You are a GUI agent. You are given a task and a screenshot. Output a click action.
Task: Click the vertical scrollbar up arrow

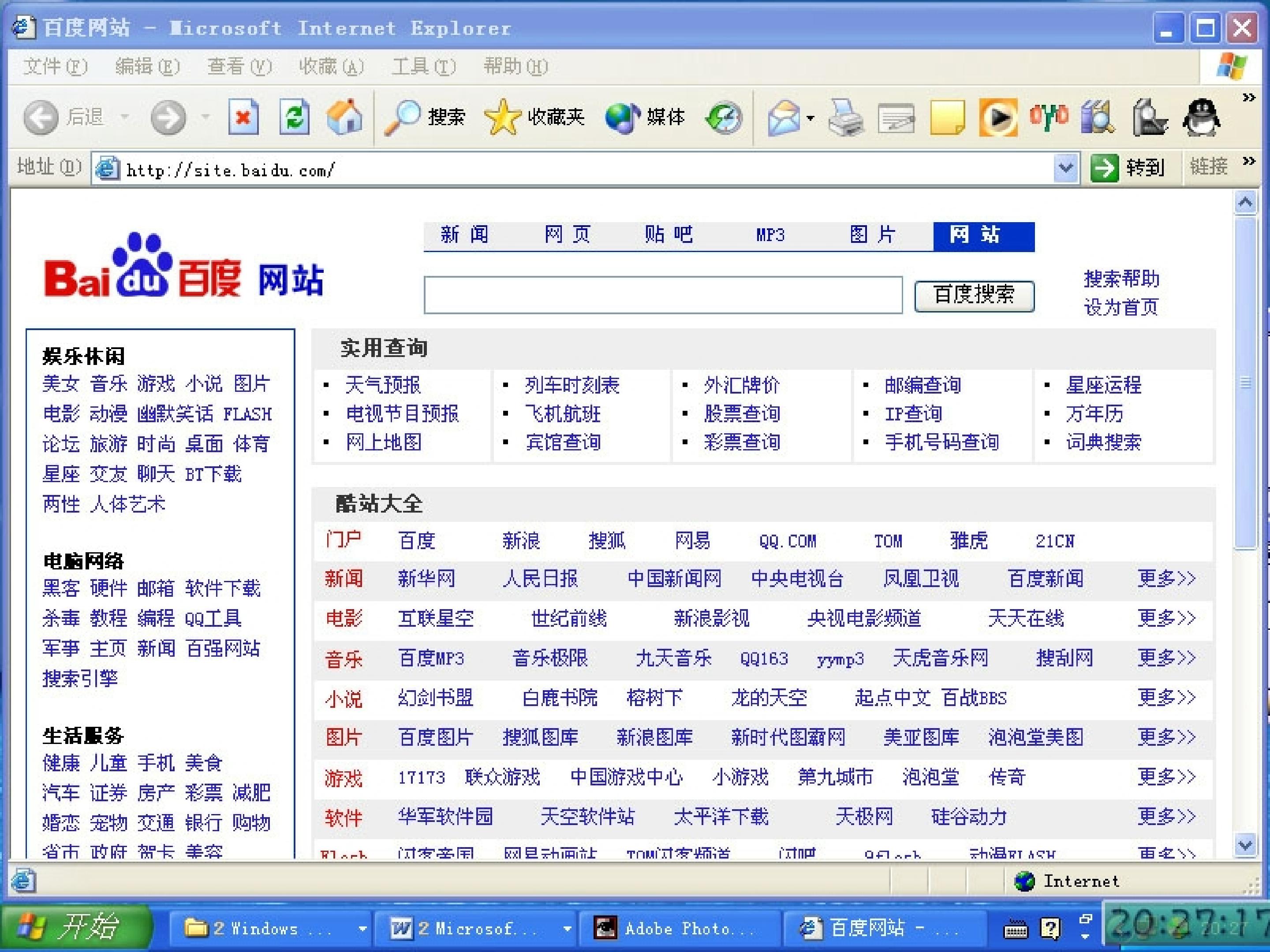tap(1245, 203)
